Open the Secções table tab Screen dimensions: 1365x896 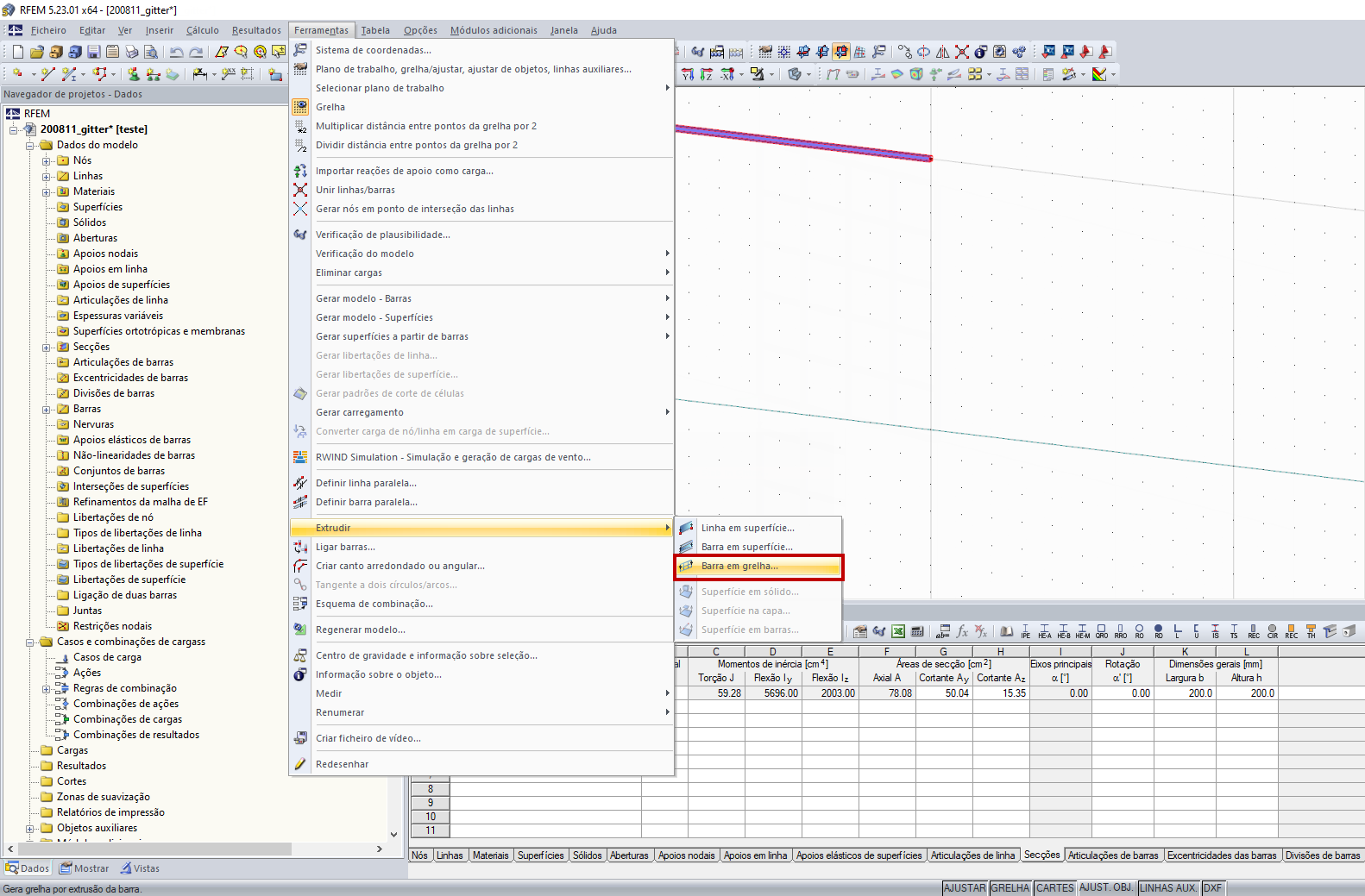[x=1041, y=855]
